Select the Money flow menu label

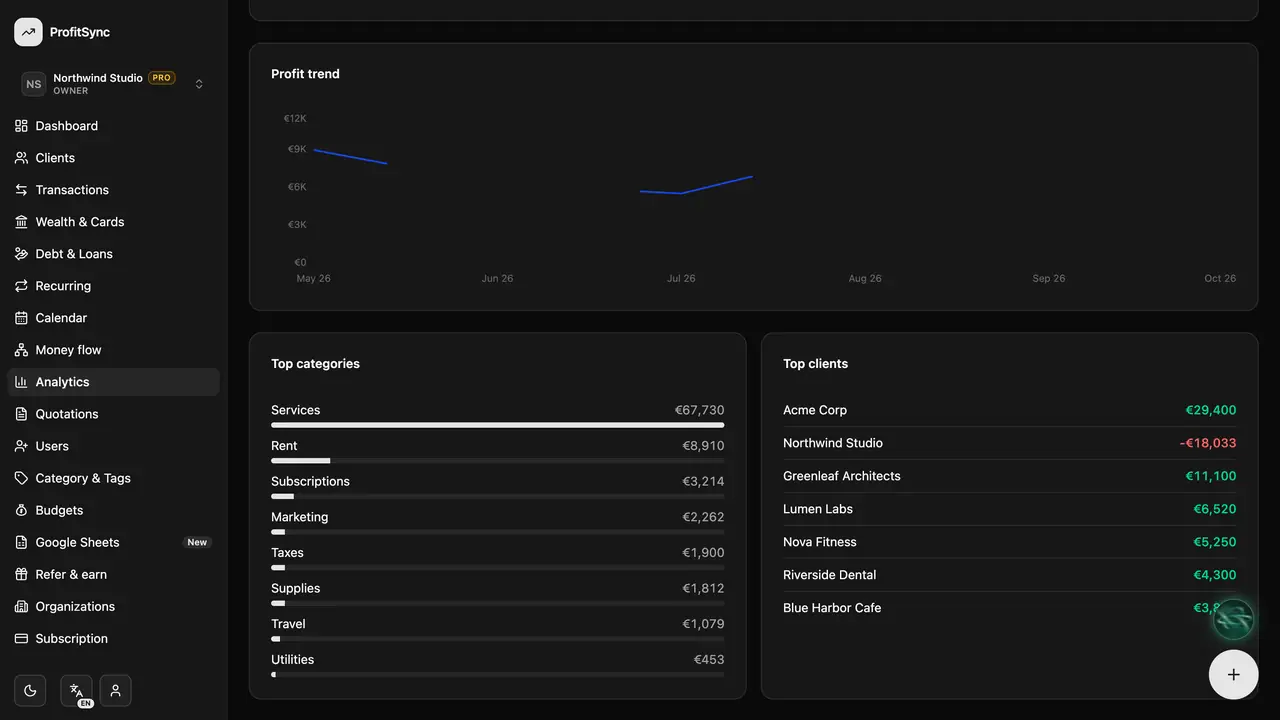coord(68,350)
